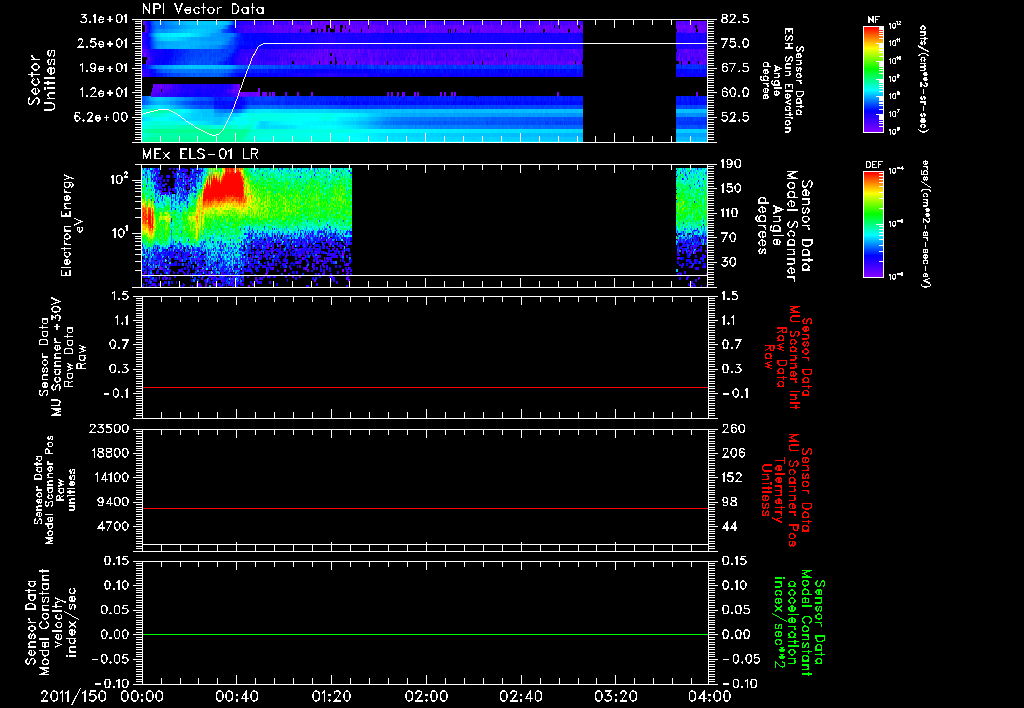Click the '2011/150' date label
1024x708 pixels.
[73, 696]
